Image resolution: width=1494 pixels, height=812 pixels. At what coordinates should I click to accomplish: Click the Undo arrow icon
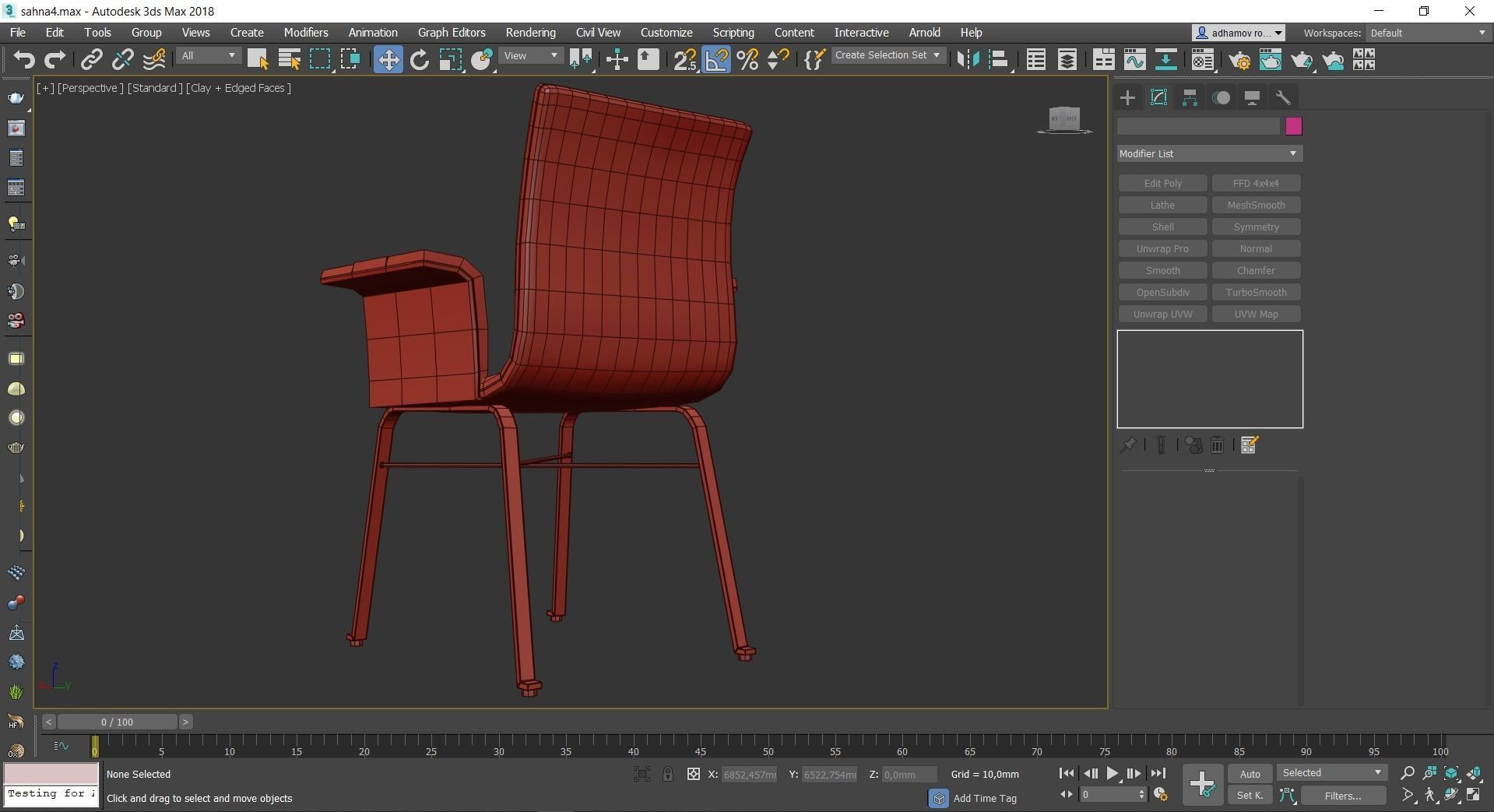[x=24, y=60]
